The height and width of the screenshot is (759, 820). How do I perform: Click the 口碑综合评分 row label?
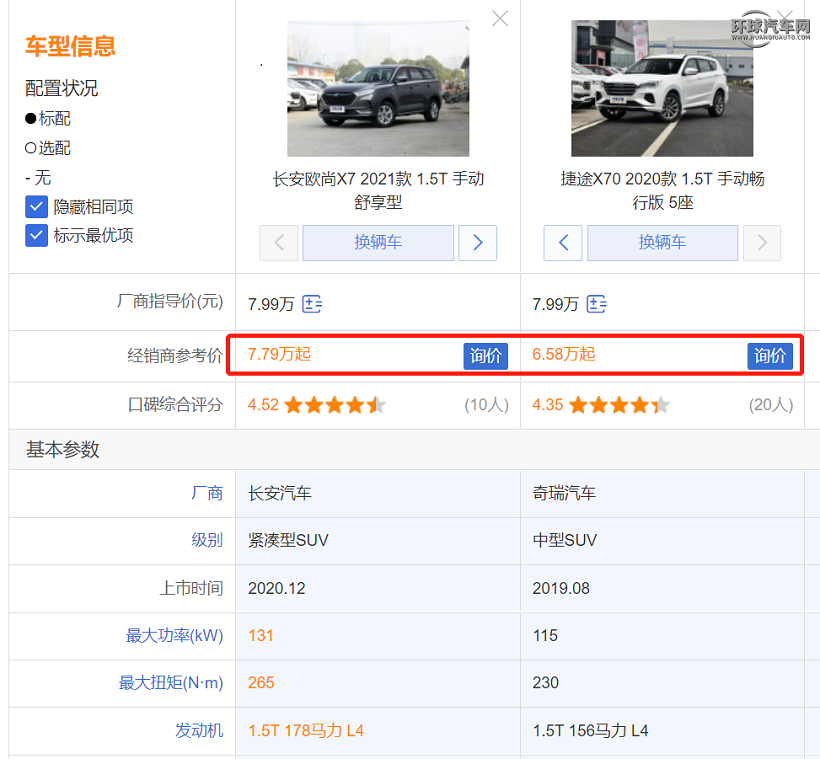(x=175, y=405)
